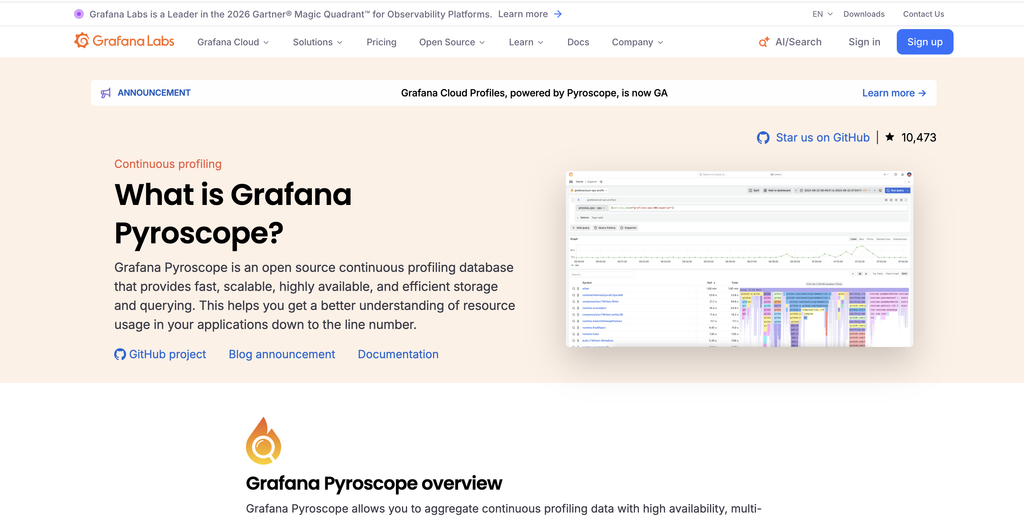Open the Contact Us link

coord(923,14)
